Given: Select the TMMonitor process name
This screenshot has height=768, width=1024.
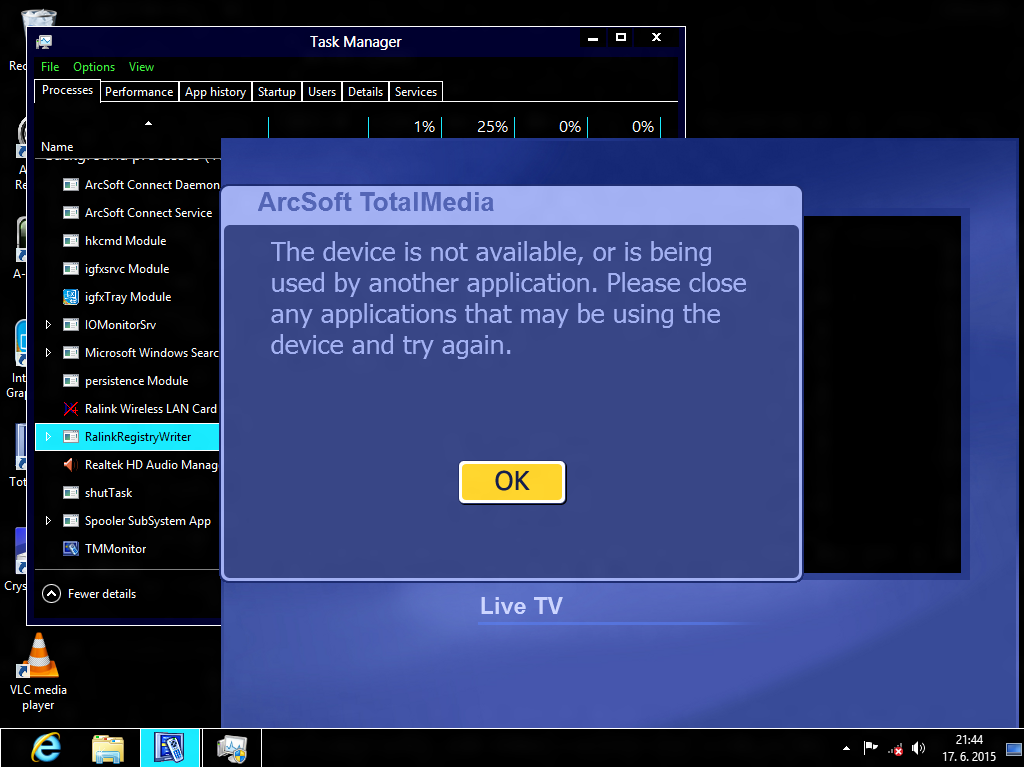Looking at the screenshot, I should click(x=116, y=549).
